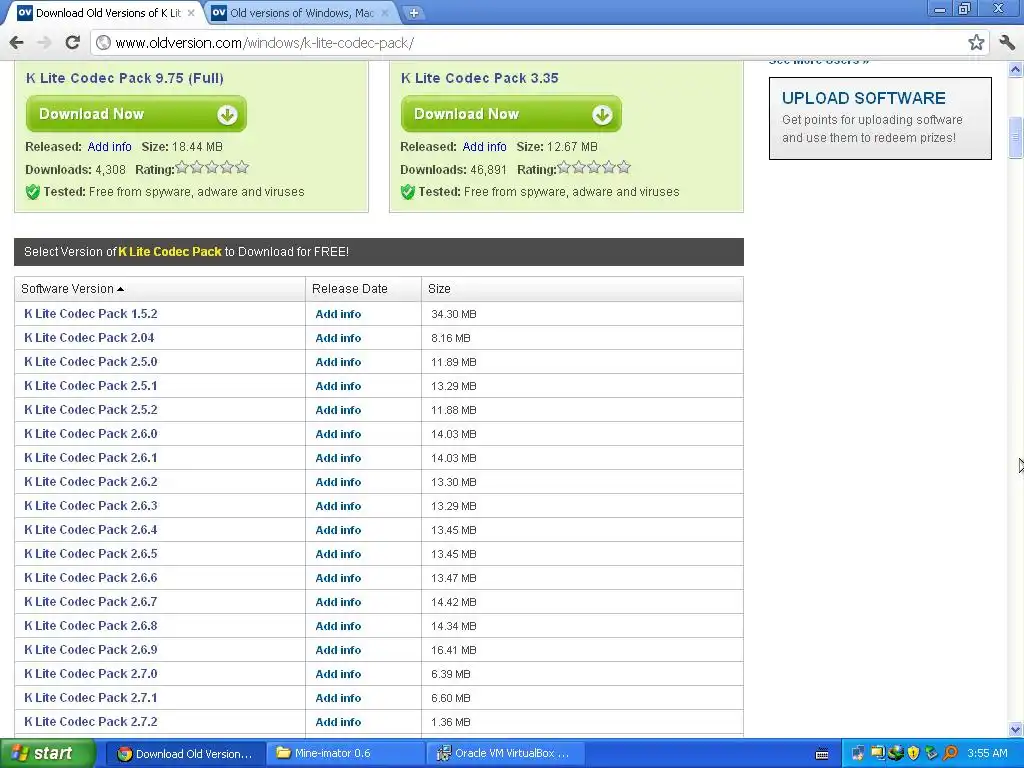Click the system clock showing 3:55 AM
Image resolution: width=1024 pixels, height=768 pixels.
[x=987, y=754]
